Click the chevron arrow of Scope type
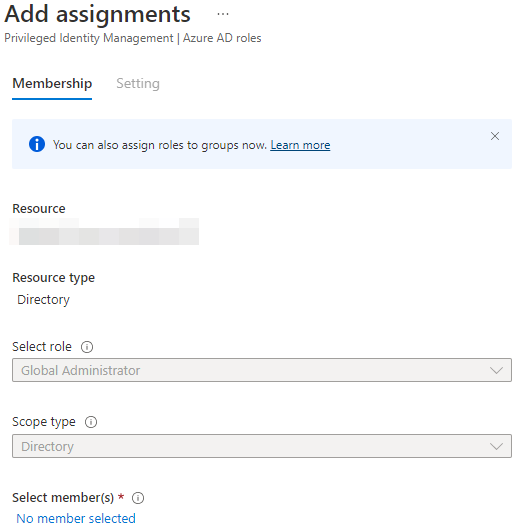517x532 pixels. pyautogui.click(x=496, y=446)
